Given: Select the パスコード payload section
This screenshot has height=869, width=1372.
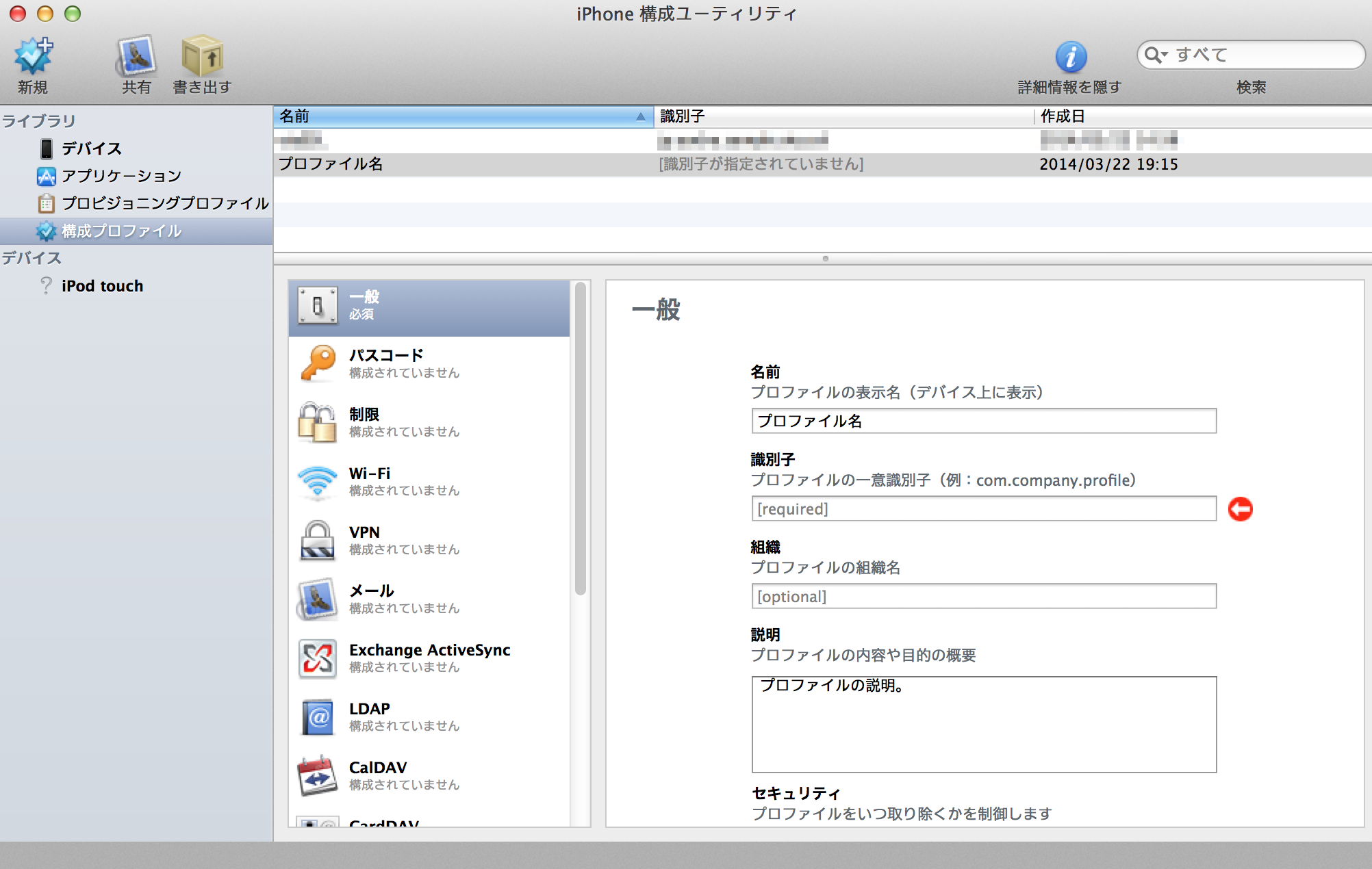Looking at the screenshot, I should (x=429, y=364).
